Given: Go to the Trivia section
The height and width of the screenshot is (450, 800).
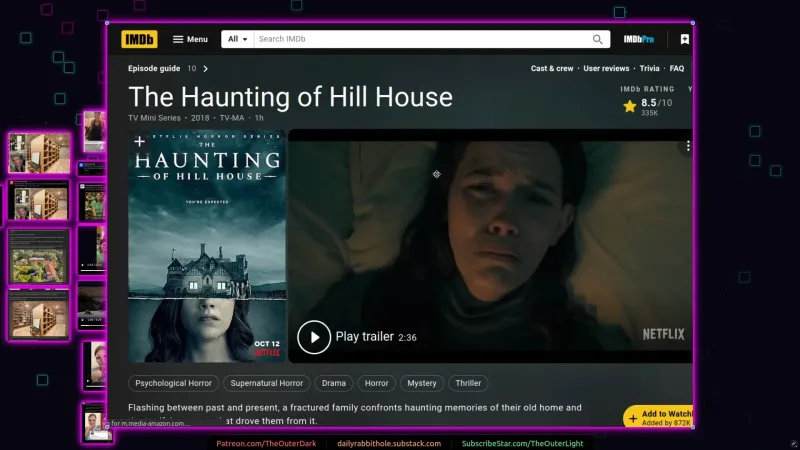Looking at the screenshot, I should (649, 68).
